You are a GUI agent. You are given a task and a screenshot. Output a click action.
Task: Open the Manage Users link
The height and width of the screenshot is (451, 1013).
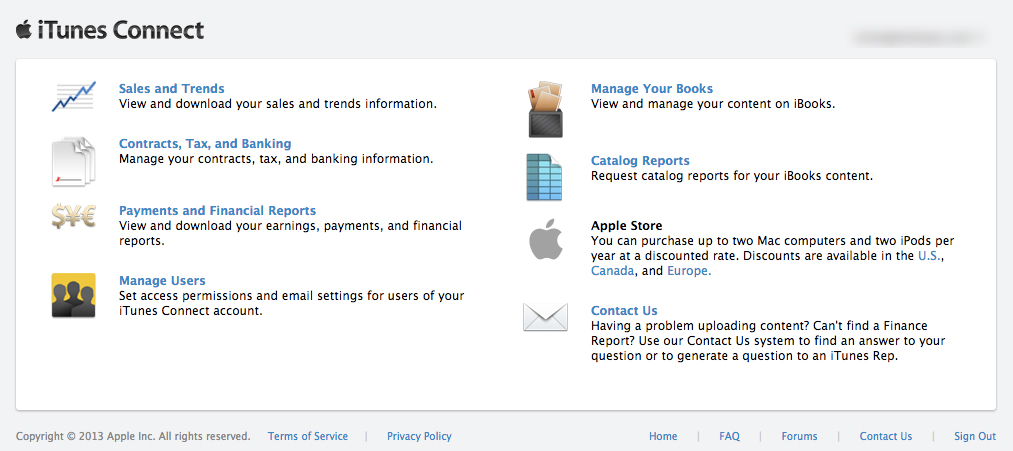(162, 280)
